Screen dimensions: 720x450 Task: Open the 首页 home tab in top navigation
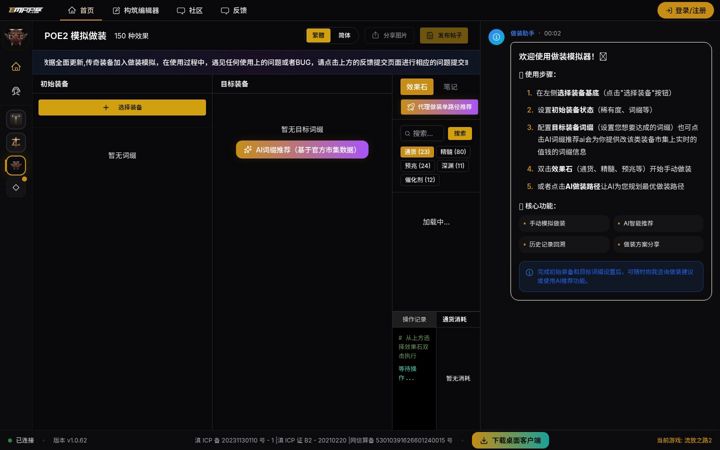(81, 10)
